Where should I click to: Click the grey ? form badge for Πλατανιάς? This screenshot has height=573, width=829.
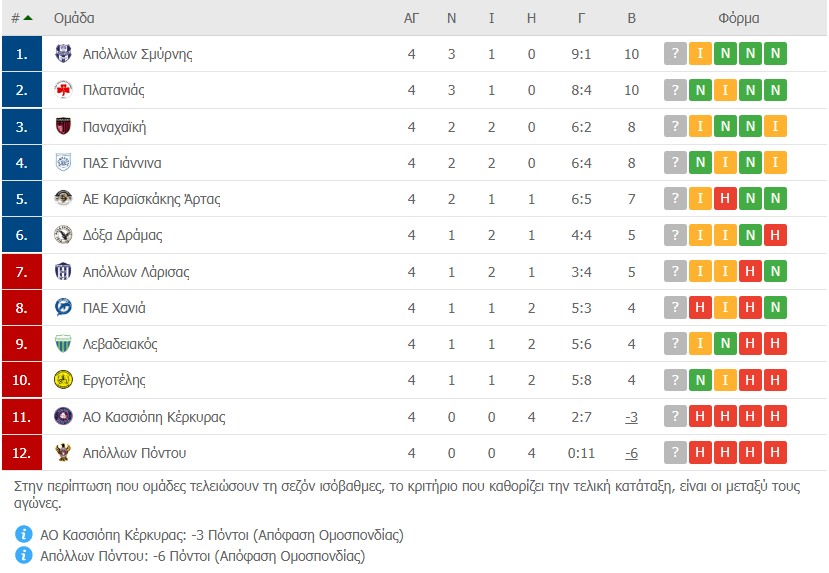[x=676, y=90]
